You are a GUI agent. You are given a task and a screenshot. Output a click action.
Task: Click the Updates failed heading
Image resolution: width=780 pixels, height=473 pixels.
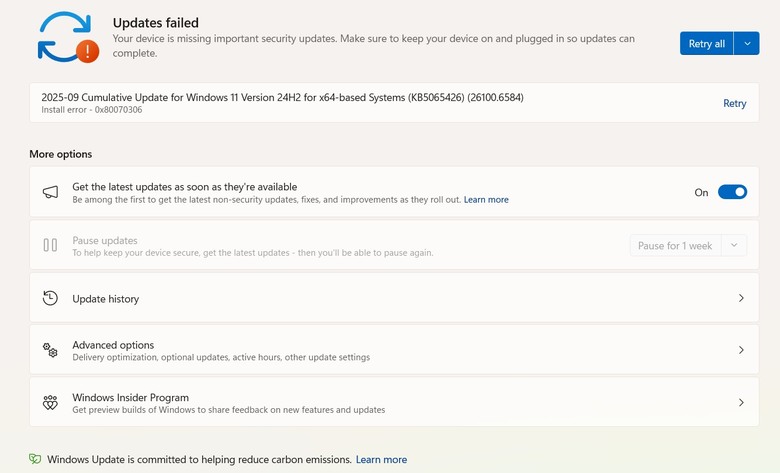click(156, 23)
